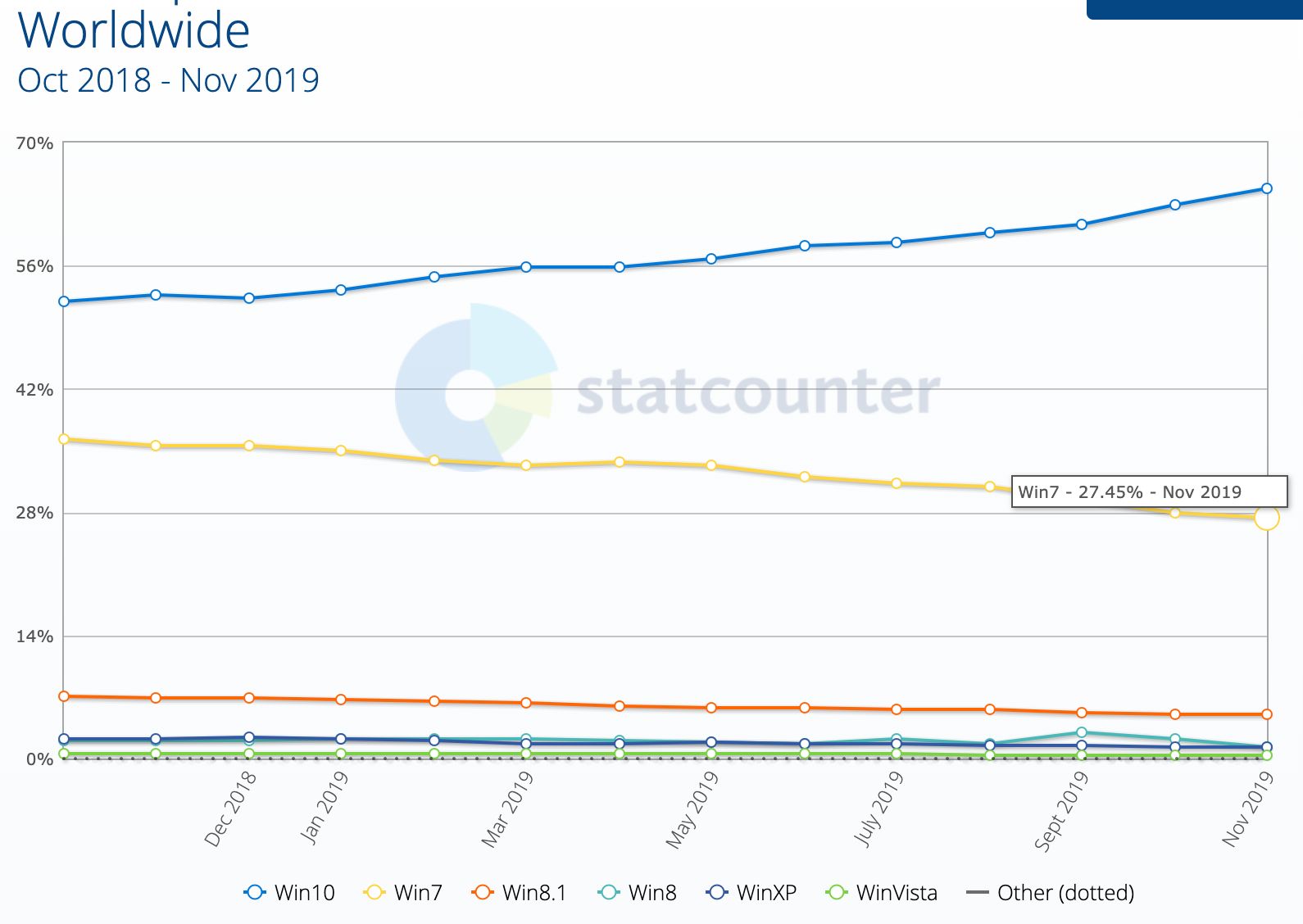Click Win10 Oct 2018 first data point
This screenshot has width=1303, height=924.
64,301
